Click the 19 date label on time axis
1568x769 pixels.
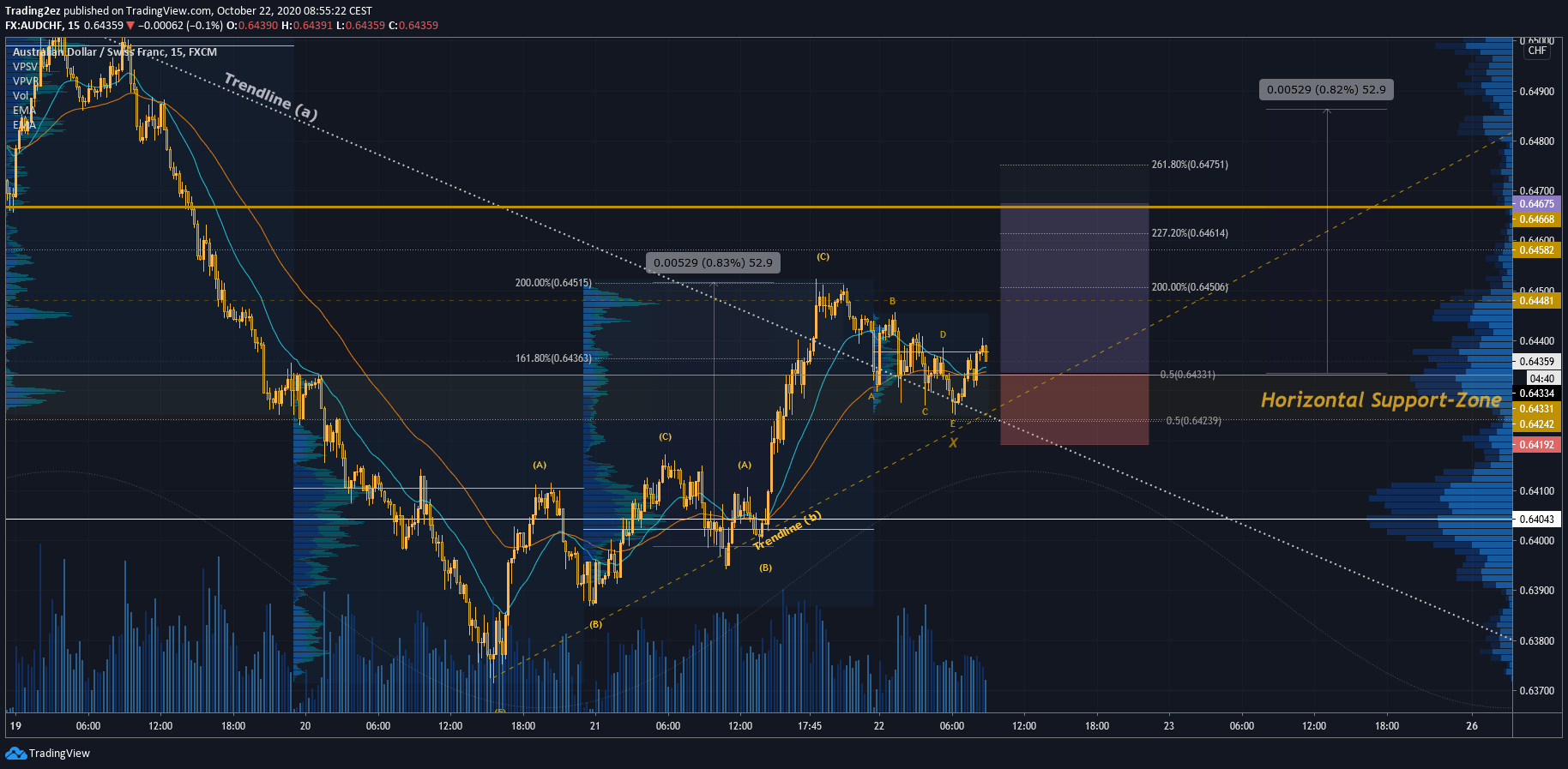point(15,726)
